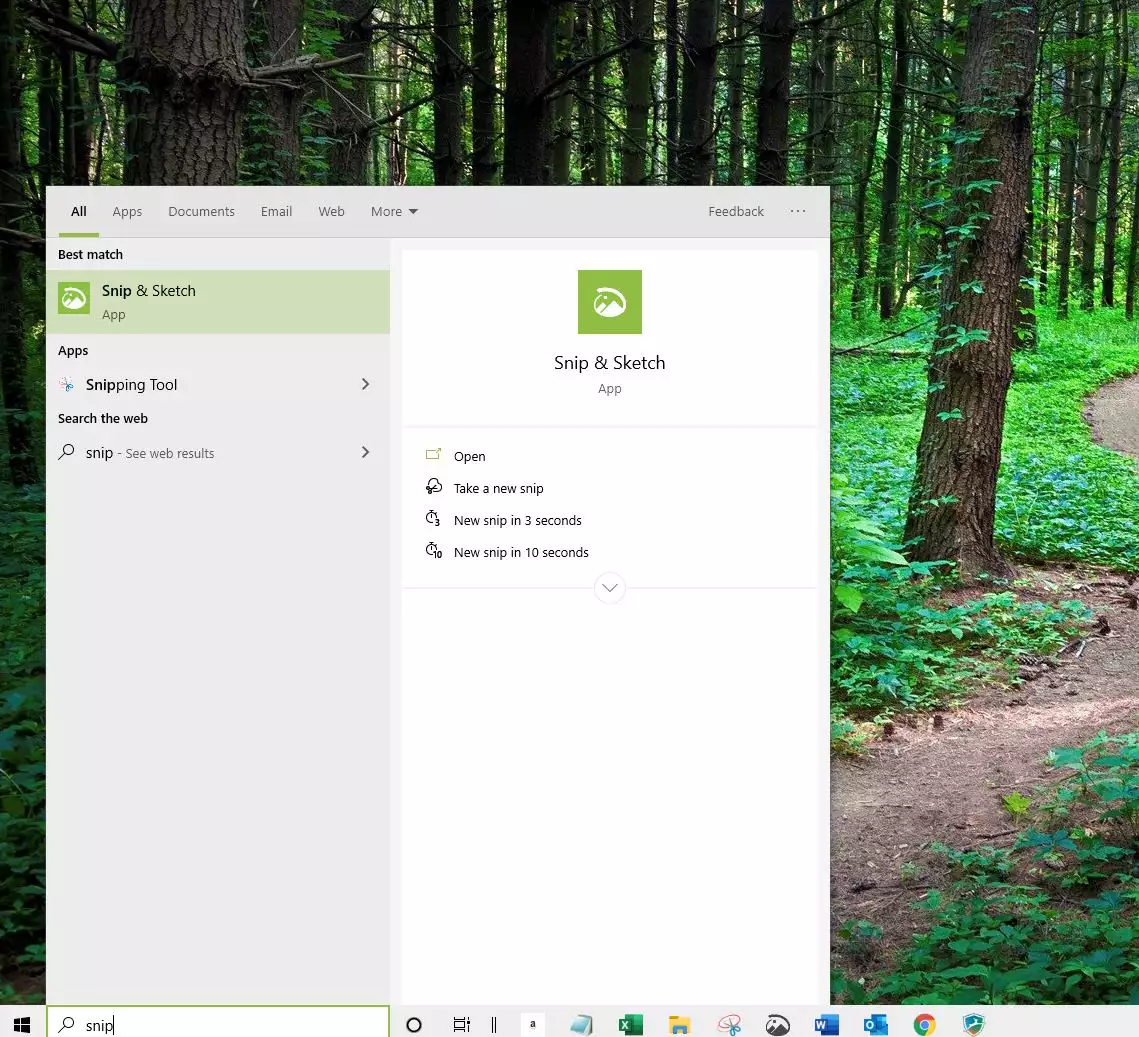Launch Google Chrome from the taskbar
The width and height of the screenshot is (1139, 1037).
point(924,1025)
